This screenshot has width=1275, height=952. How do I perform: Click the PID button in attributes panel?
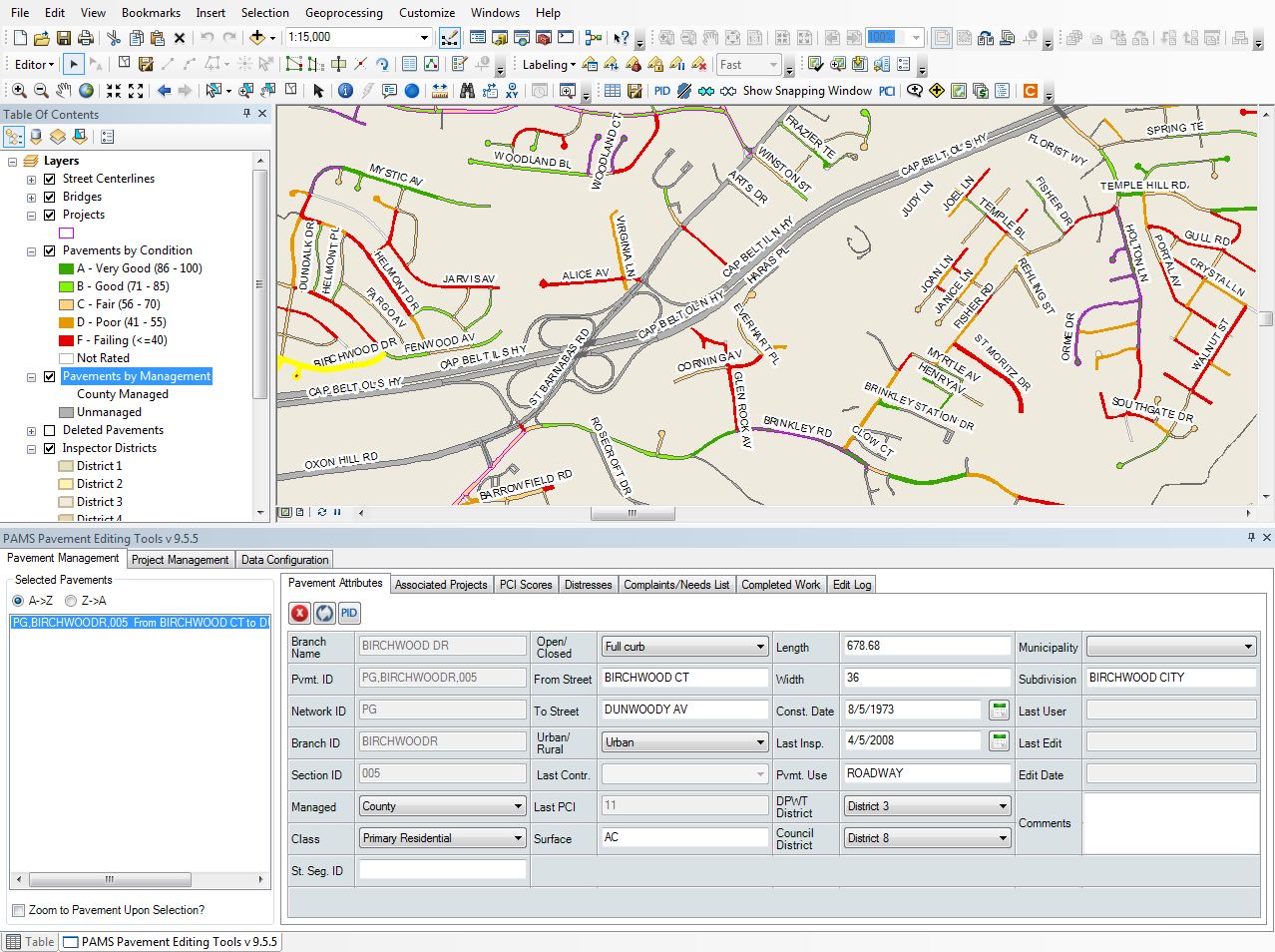click(349, 613)
